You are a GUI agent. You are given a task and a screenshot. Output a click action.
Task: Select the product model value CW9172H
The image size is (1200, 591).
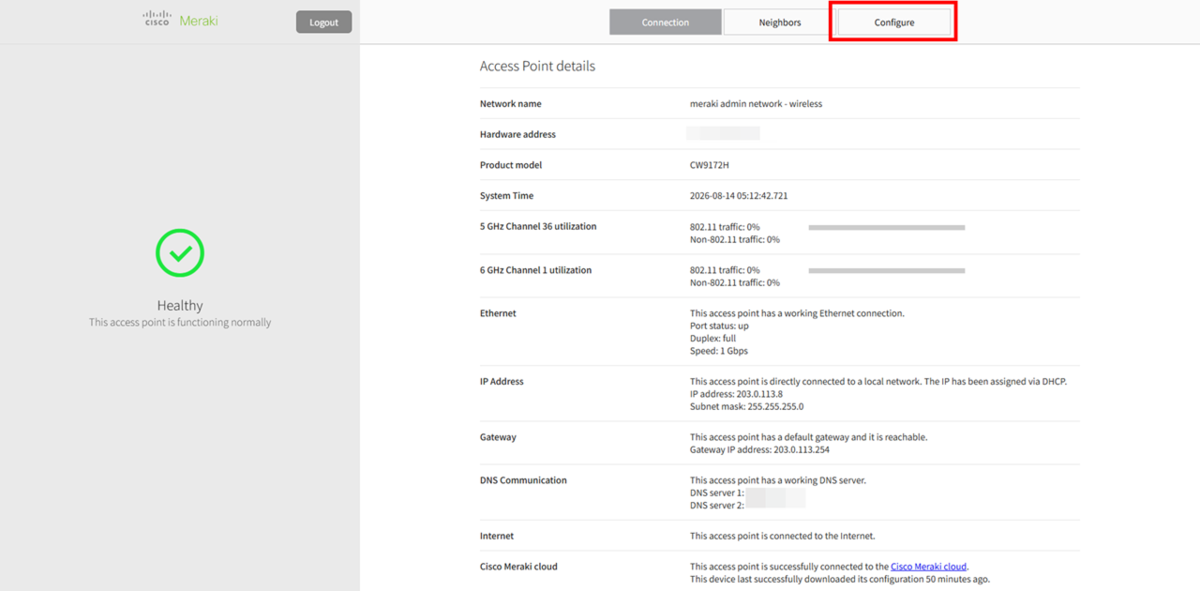[x=709, y=165]
